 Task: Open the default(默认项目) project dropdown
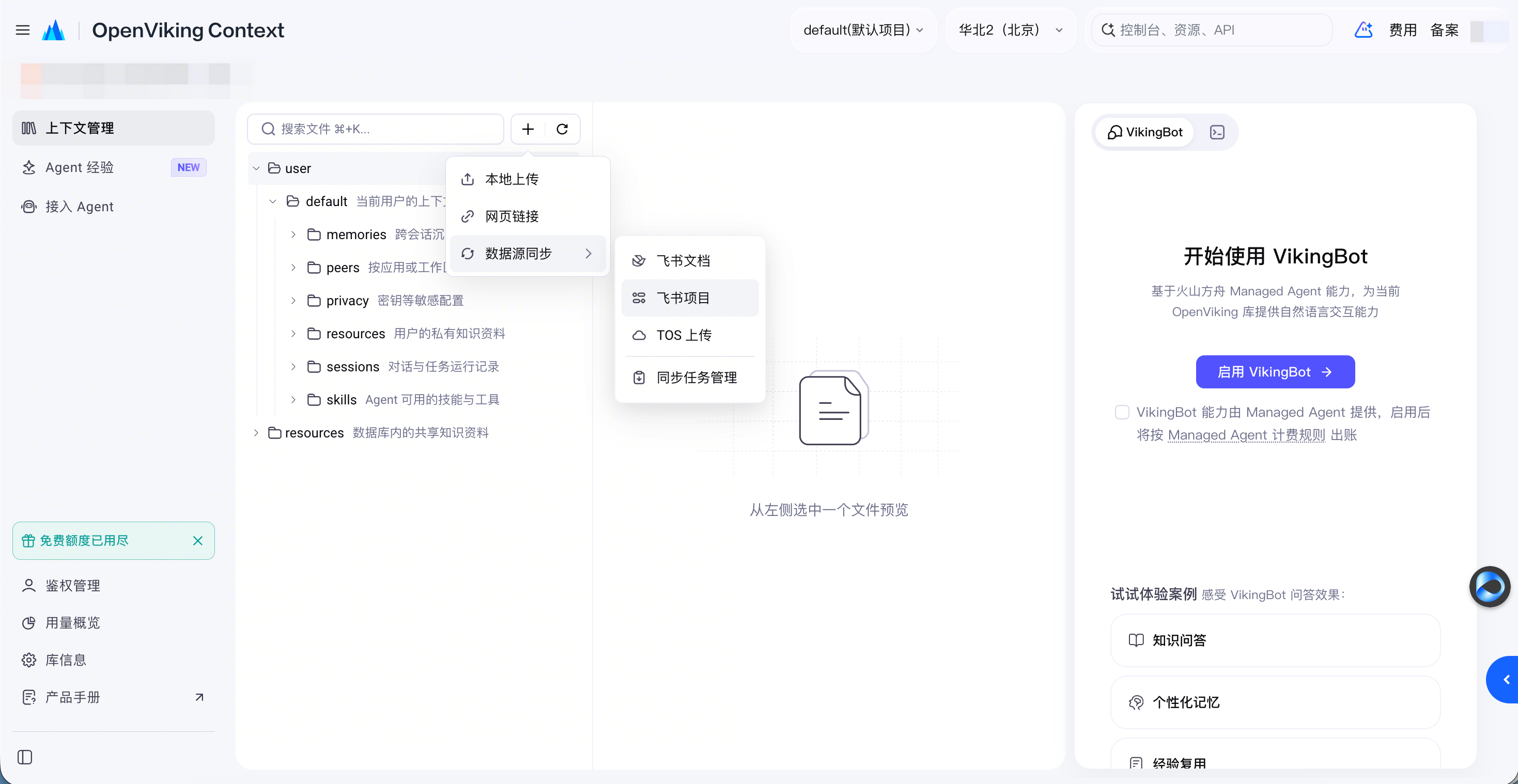coord(863,30)
